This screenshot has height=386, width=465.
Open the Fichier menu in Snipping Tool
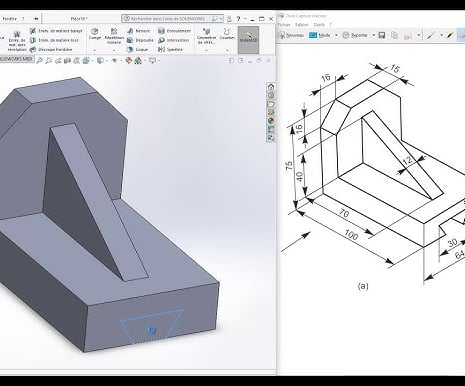tap(284, 25)
